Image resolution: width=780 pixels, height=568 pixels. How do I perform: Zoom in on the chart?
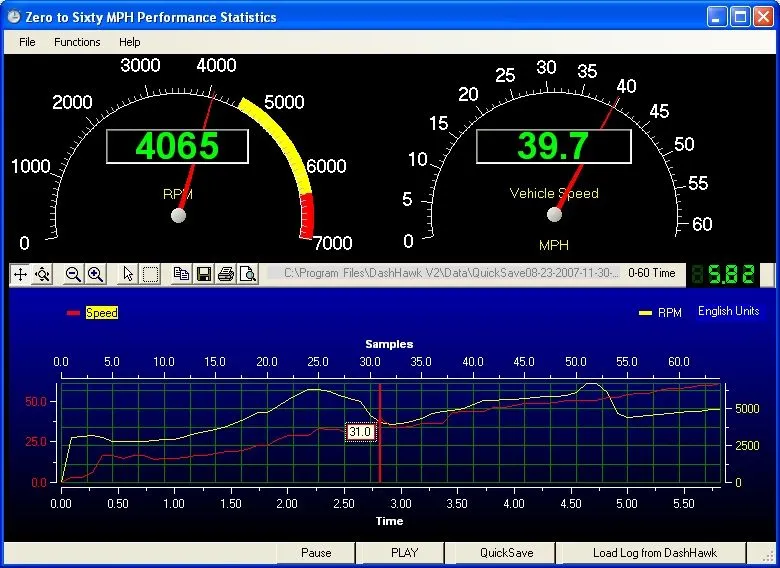(96, 274)
